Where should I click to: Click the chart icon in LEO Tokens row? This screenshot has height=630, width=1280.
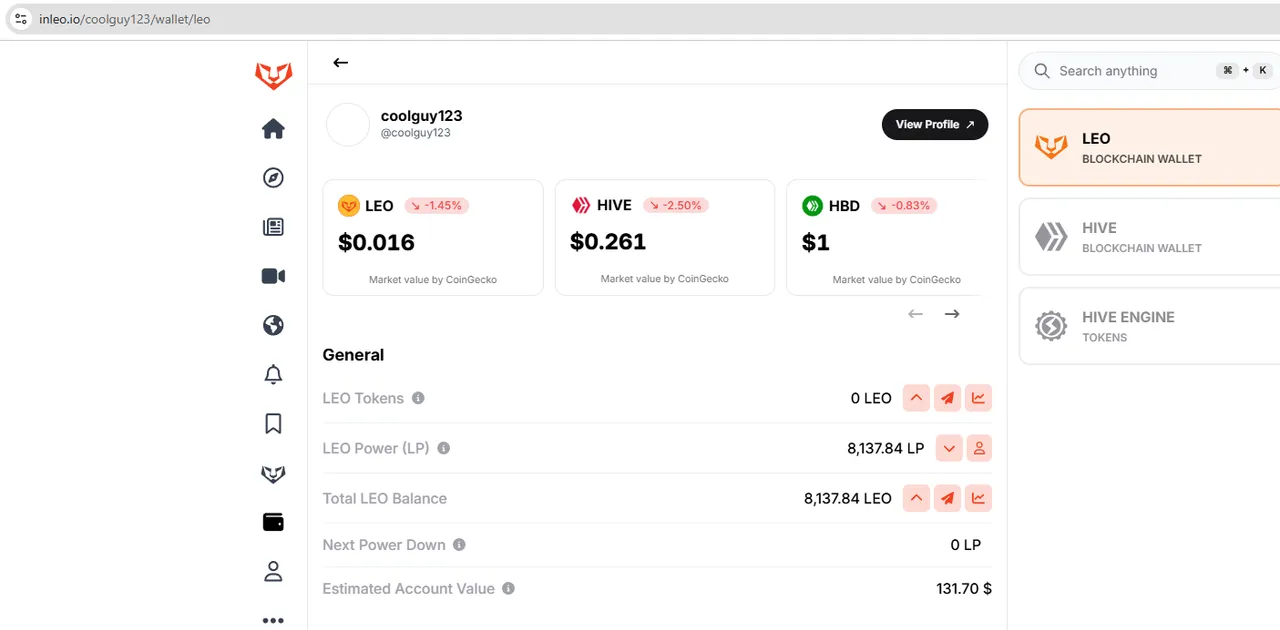[x=979, y=398]
